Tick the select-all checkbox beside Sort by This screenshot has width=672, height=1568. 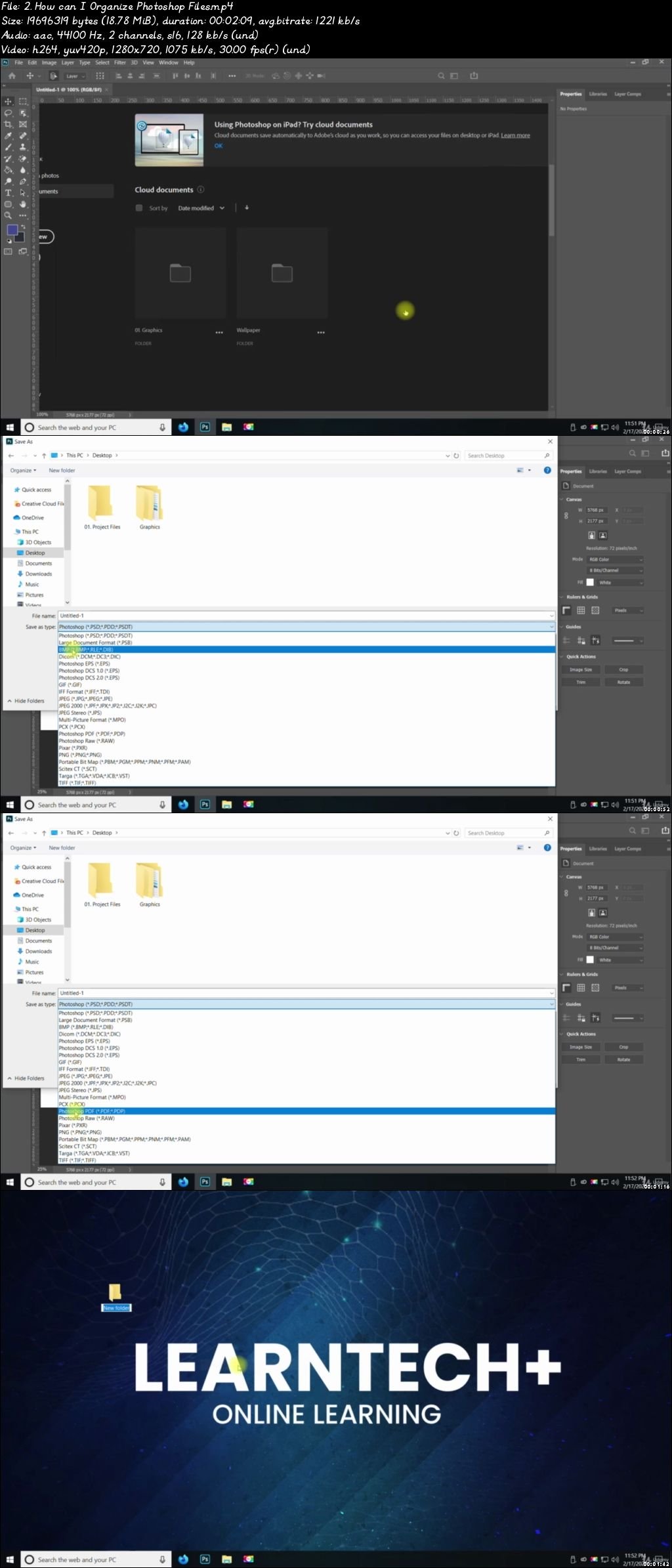(138, 208)
